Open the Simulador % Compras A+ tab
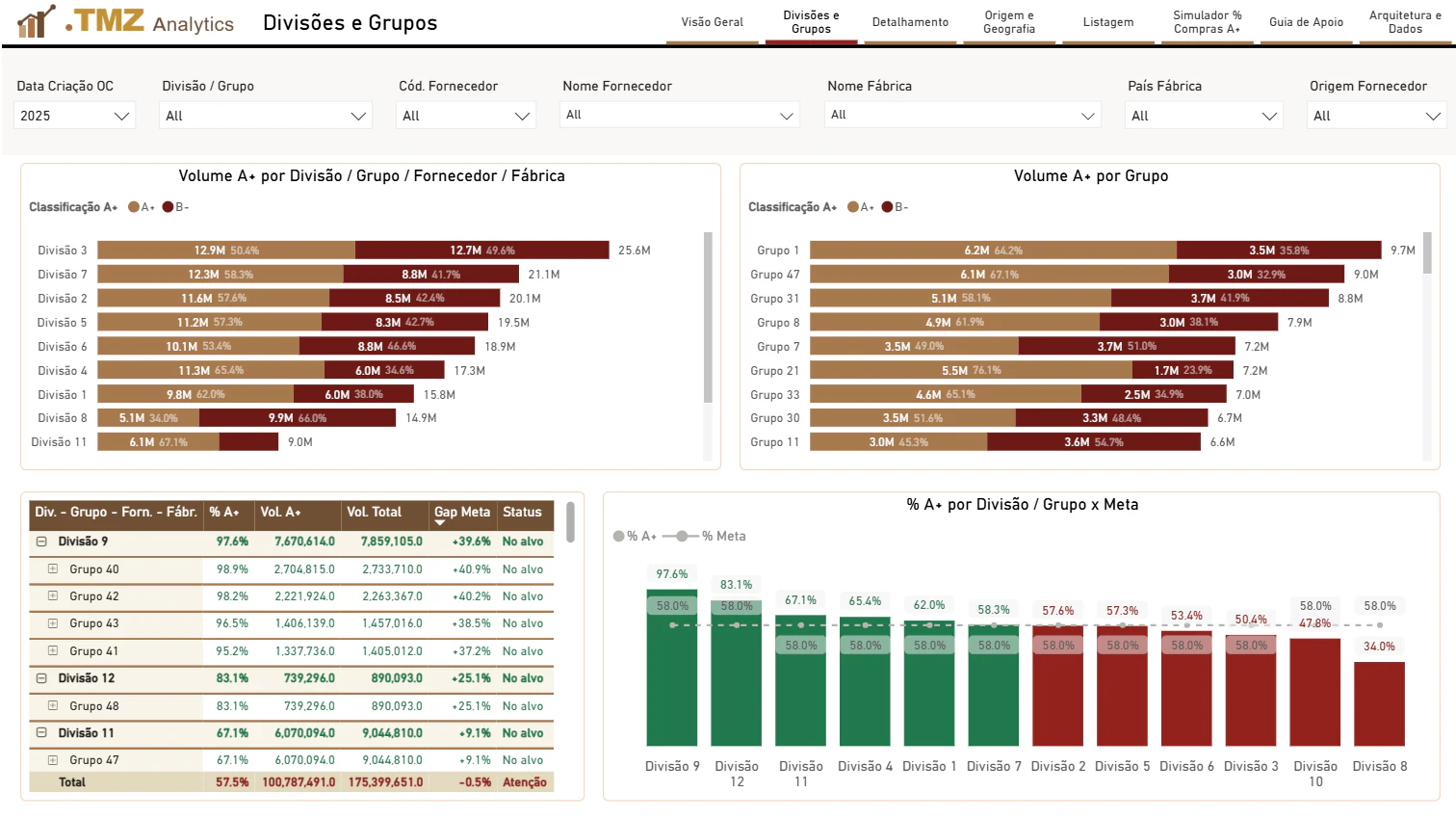1456x819 pixels. tap(1207, 22)
